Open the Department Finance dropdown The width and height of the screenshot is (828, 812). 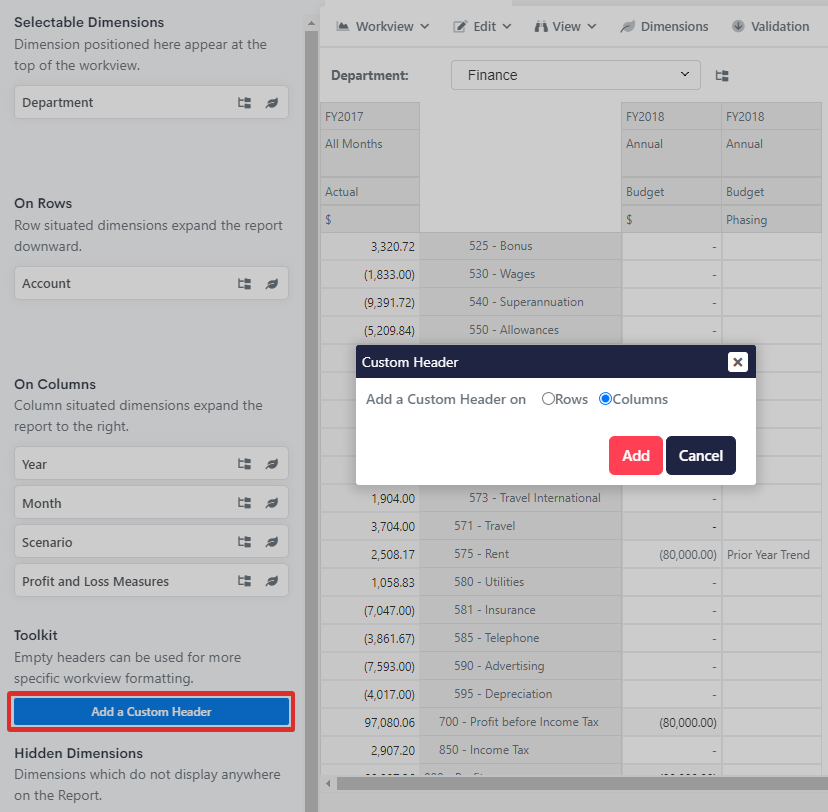[x=576, y=75]
